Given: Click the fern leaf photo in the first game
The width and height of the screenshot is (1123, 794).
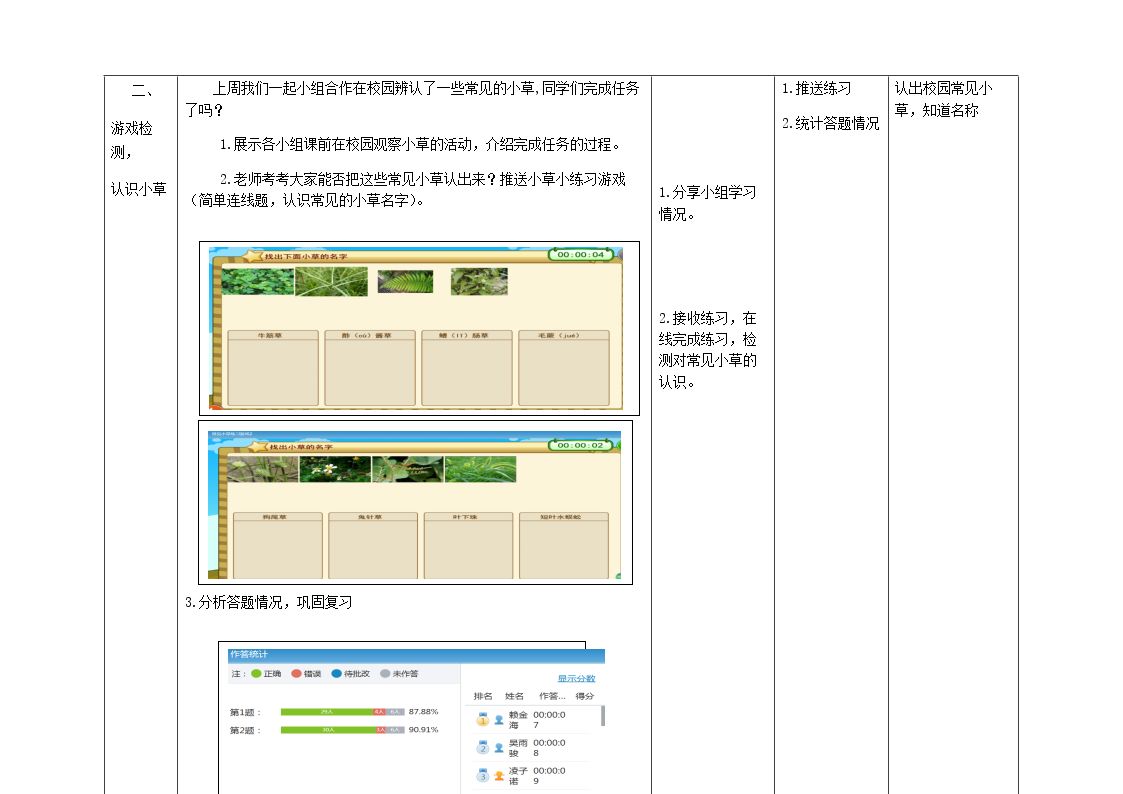Looking at the screenshot, I should pyautogui.click(x=405, y=281).
